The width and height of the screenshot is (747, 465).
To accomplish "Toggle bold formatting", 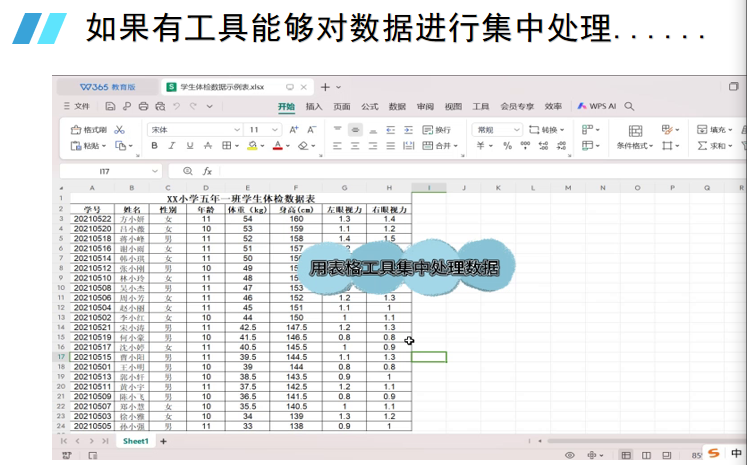I will click(155, 146).
